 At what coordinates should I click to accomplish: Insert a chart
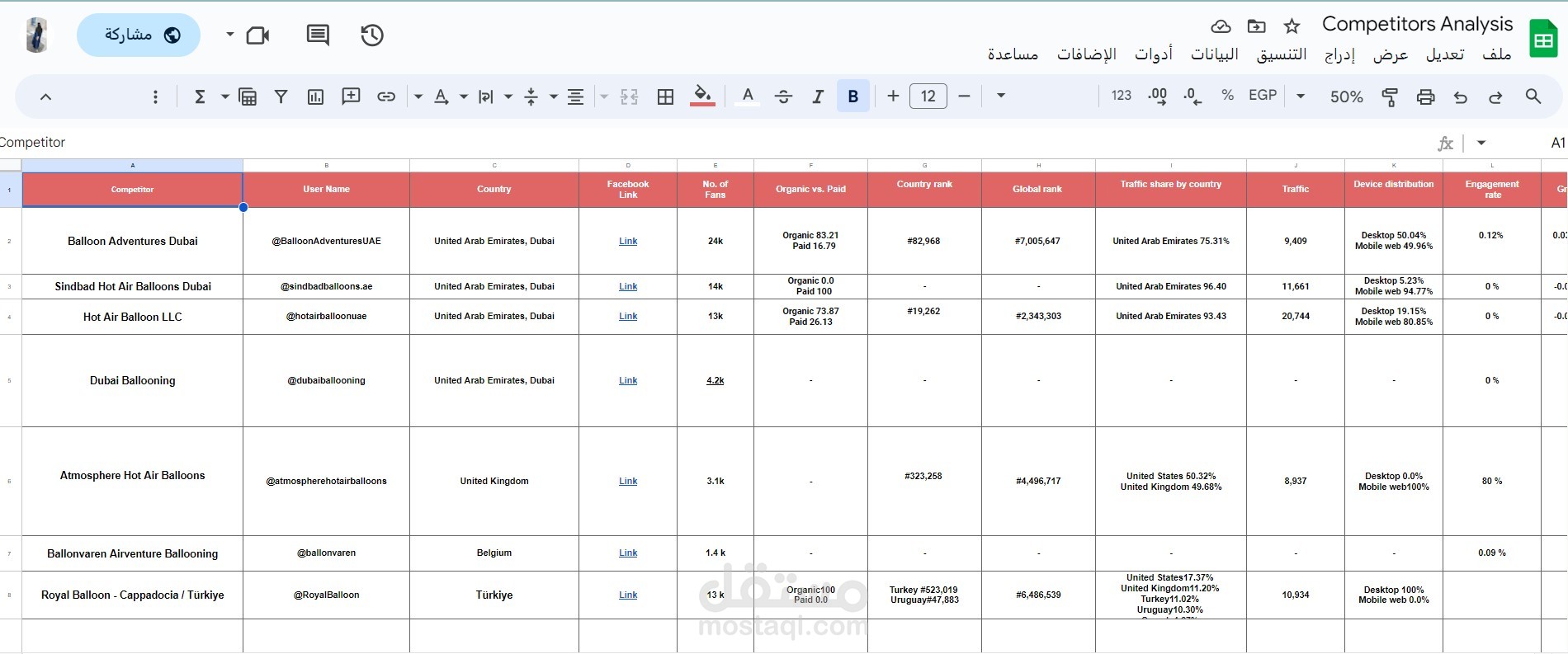(315, 96)
